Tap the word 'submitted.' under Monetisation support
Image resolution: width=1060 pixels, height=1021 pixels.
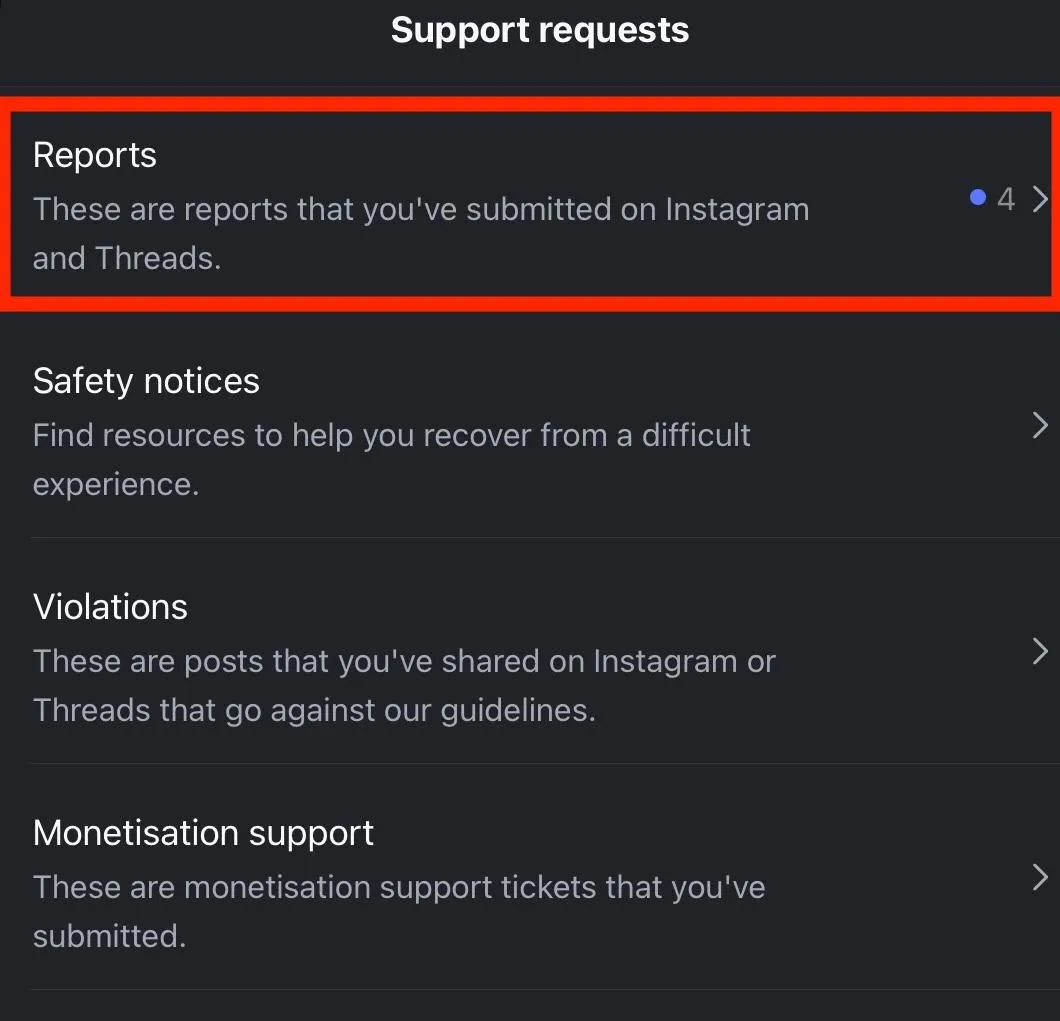click(x=109, y=936)
